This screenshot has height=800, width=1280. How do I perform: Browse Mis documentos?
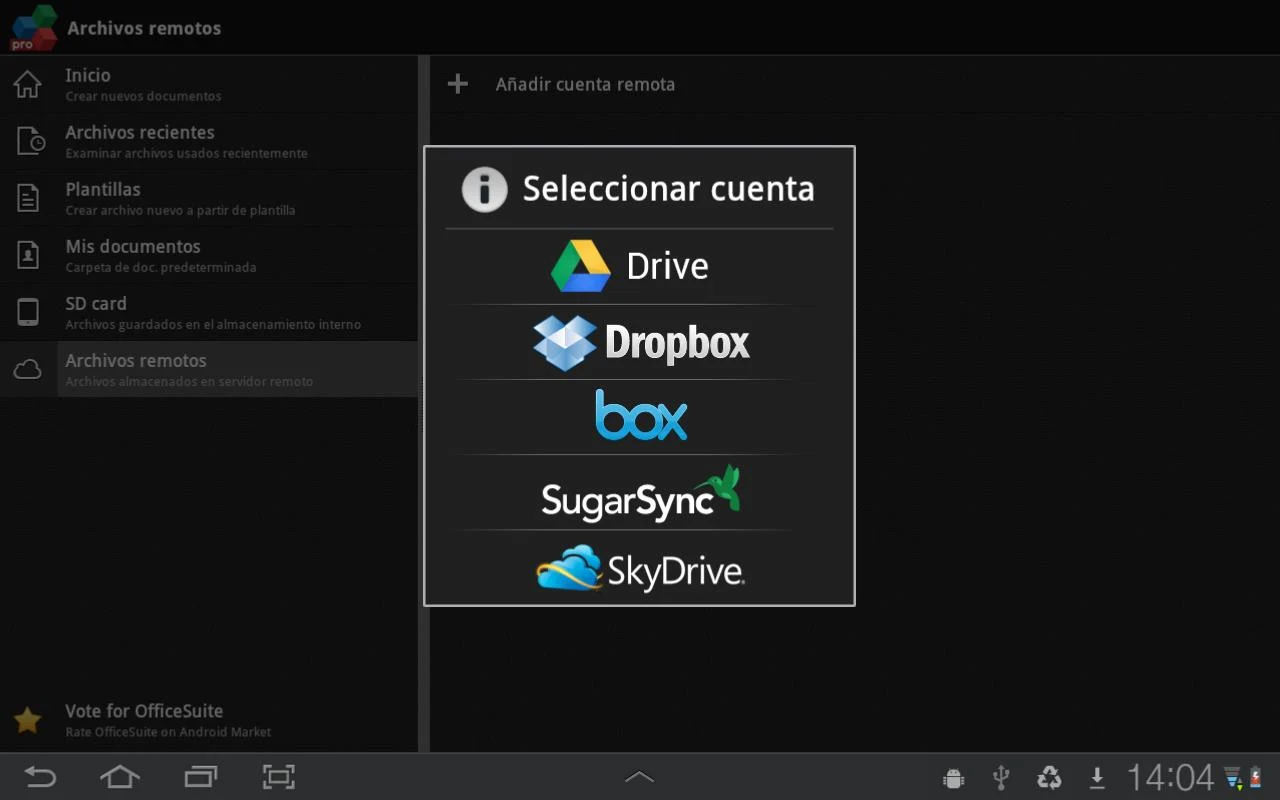[x=209, y=255]
